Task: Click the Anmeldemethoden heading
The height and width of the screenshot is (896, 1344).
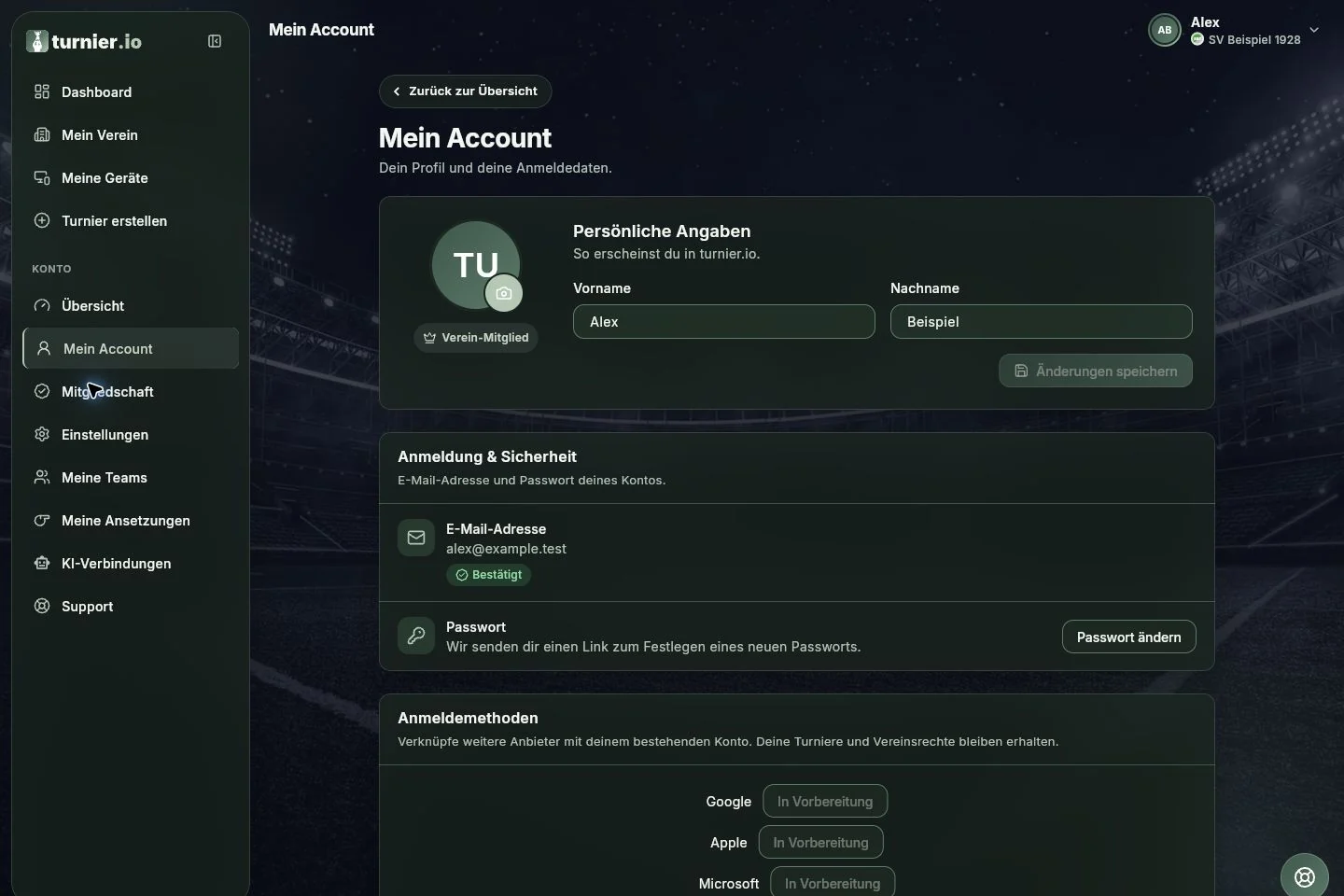Action: [x=468, y=718]
